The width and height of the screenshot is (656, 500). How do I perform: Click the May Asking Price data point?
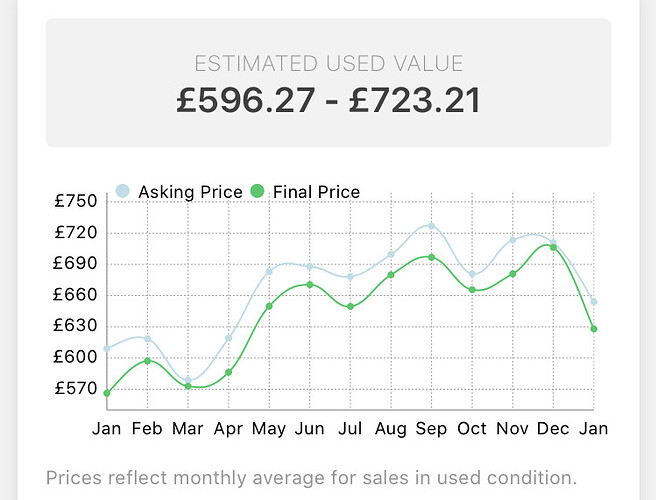269,271
